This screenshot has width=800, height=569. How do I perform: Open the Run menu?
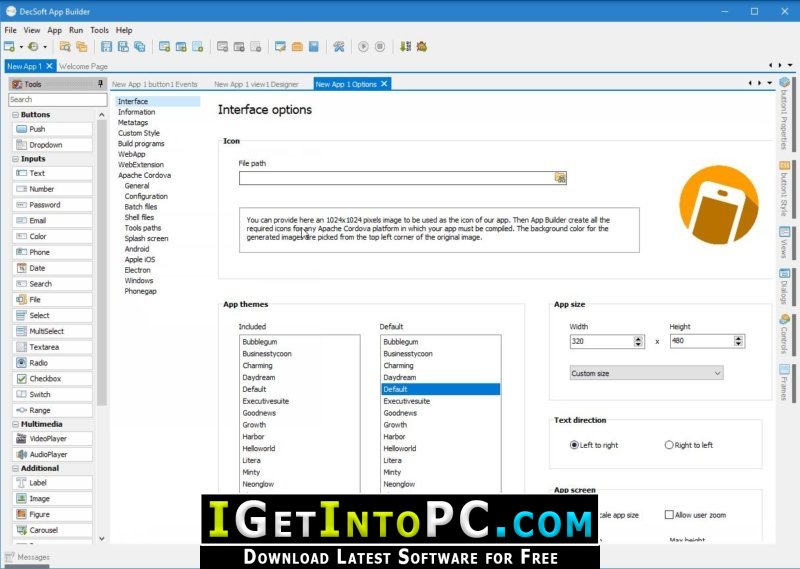coord(76,30)
